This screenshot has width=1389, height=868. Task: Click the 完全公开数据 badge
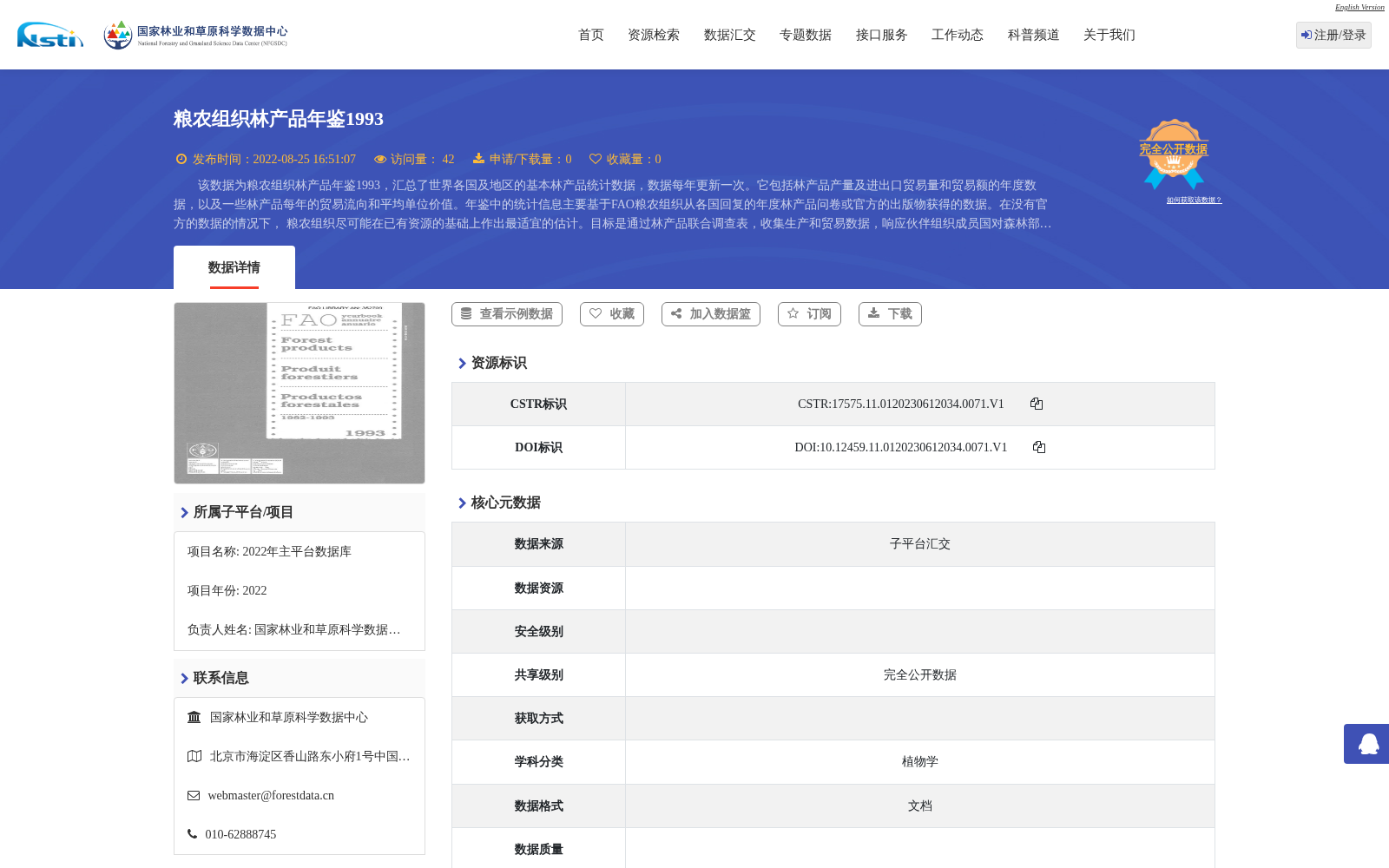pos(1174,154)
